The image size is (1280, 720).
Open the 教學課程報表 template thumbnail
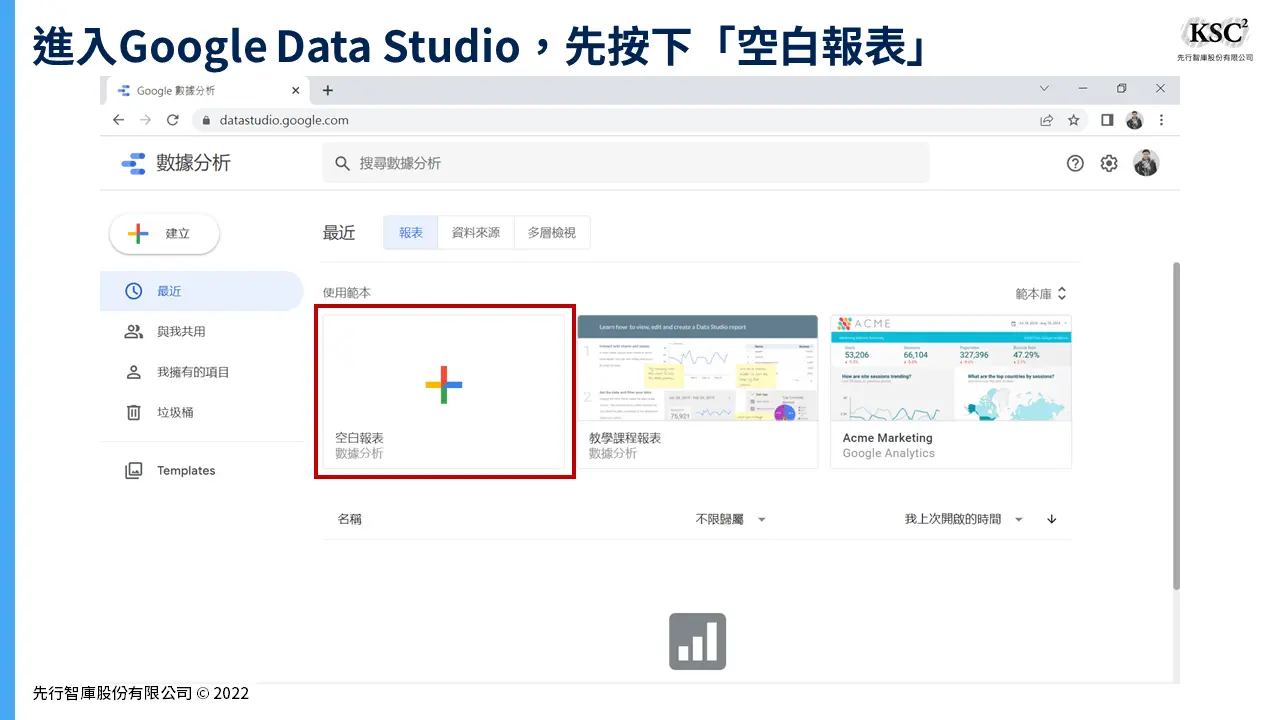pos(698,368)
